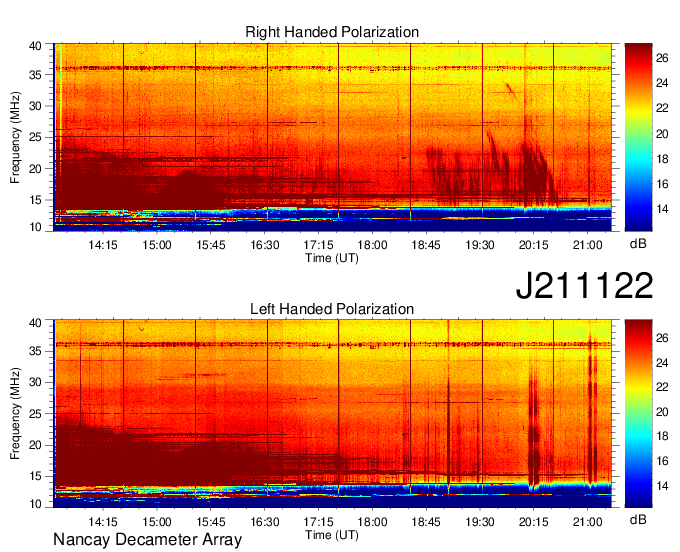Click the Left Handed plot's color bar
This screenshot has height=552, width=680.
coord(638,414)
